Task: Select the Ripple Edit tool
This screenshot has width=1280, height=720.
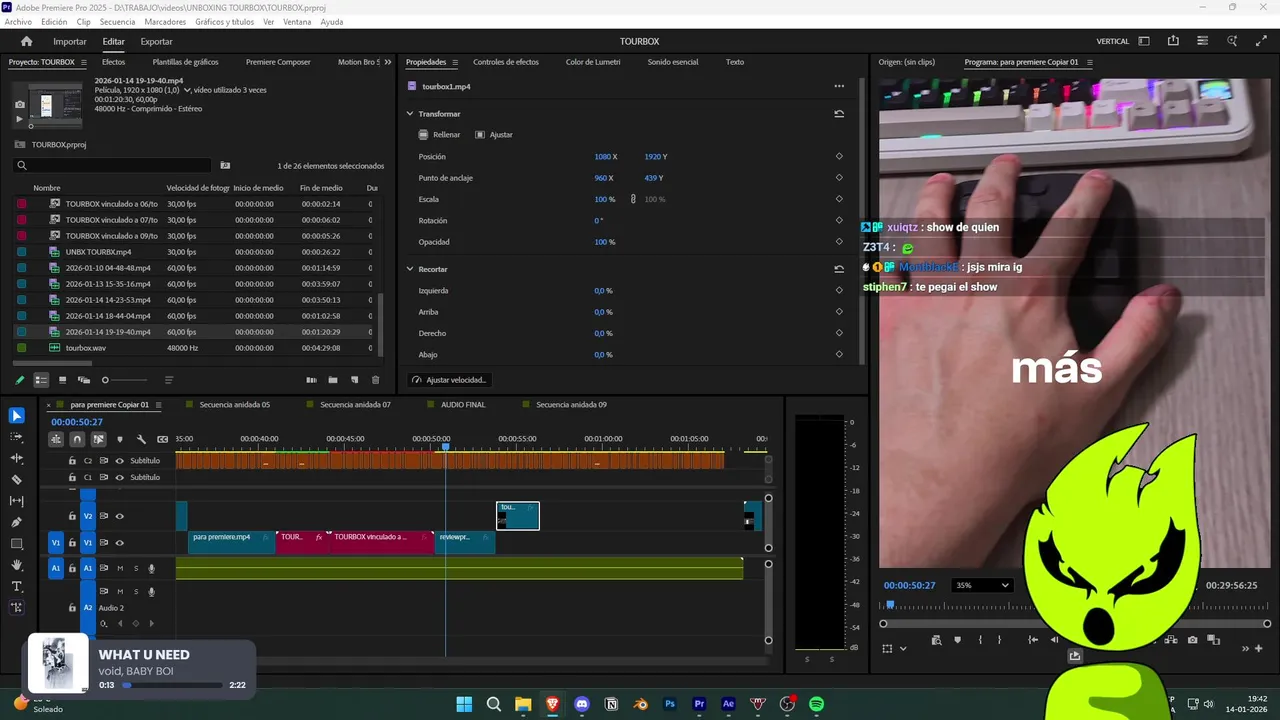Action: point(17,458)
